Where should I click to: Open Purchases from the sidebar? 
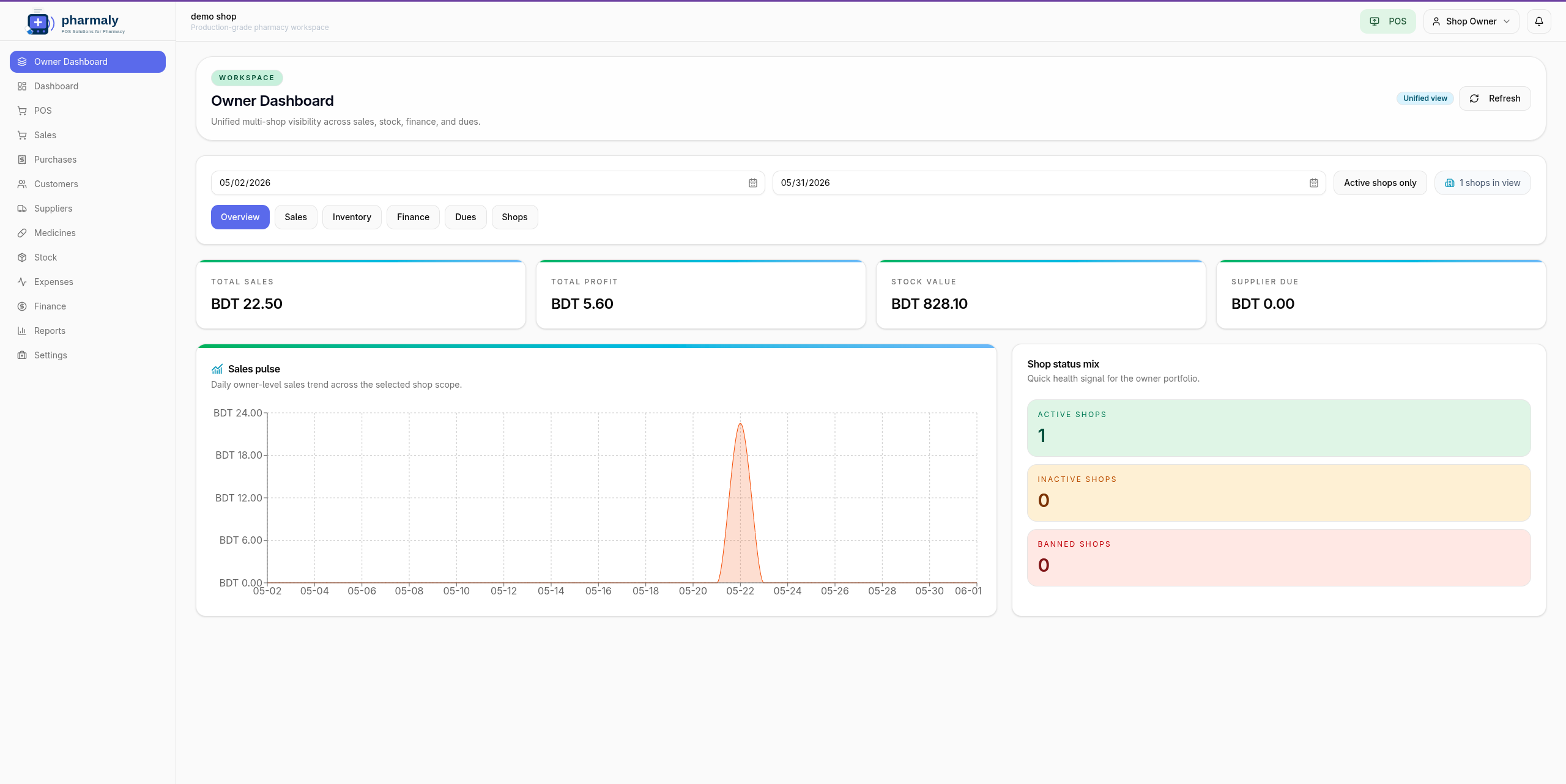(87, 160)
